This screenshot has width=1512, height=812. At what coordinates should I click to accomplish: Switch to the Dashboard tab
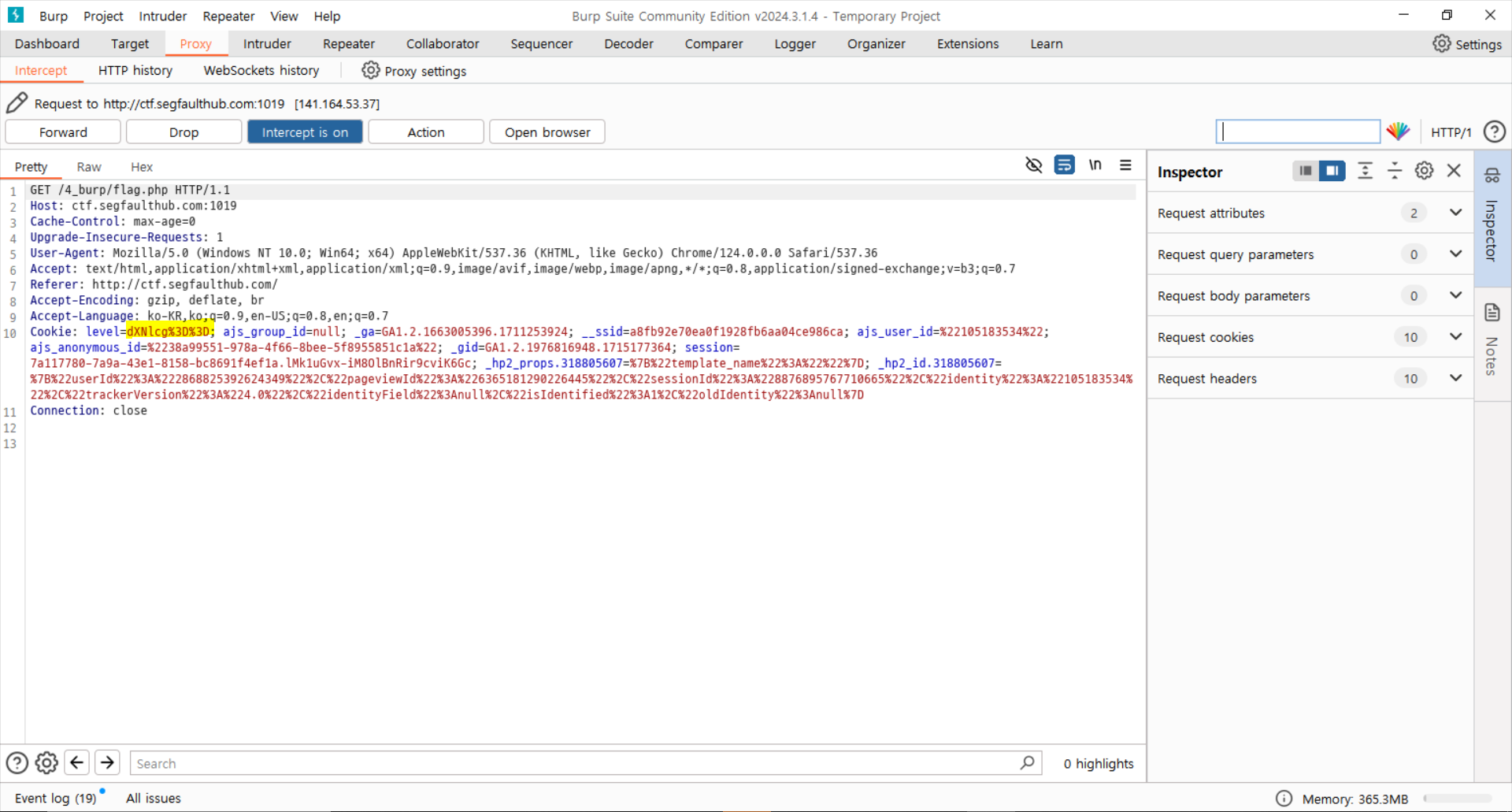coord(46,43)
